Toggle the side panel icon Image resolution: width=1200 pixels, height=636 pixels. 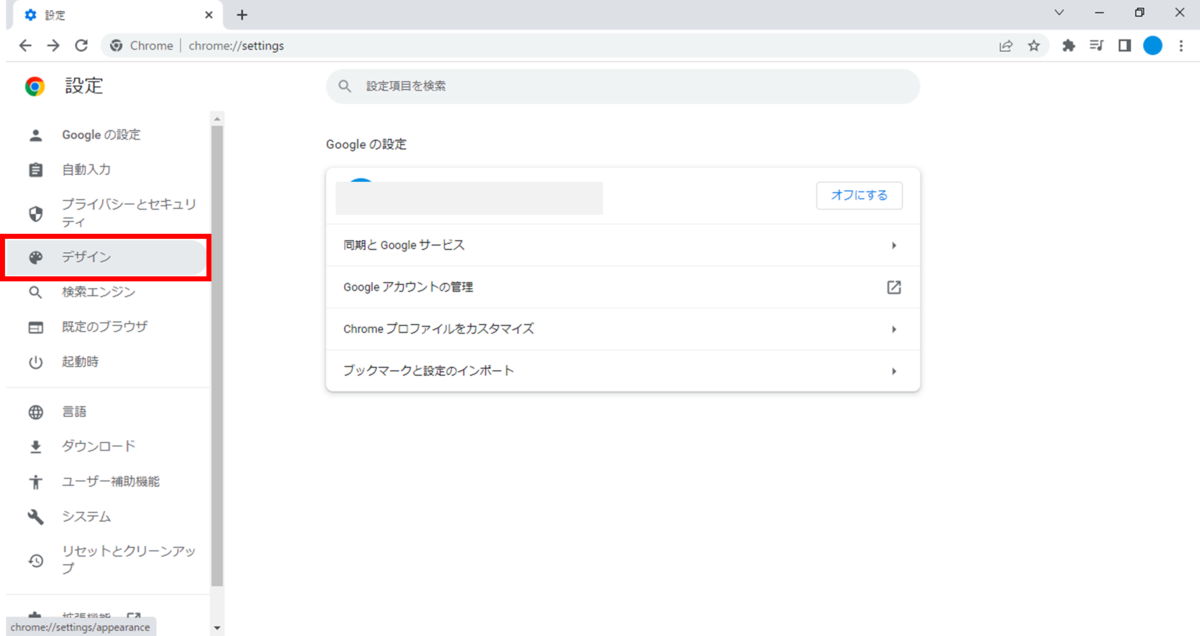1124,46
